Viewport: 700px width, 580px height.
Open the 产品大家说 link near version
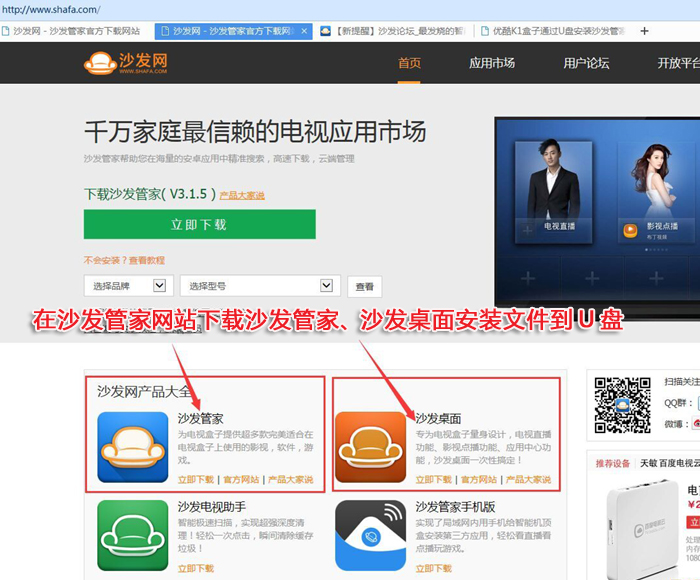tap(242, 195)
